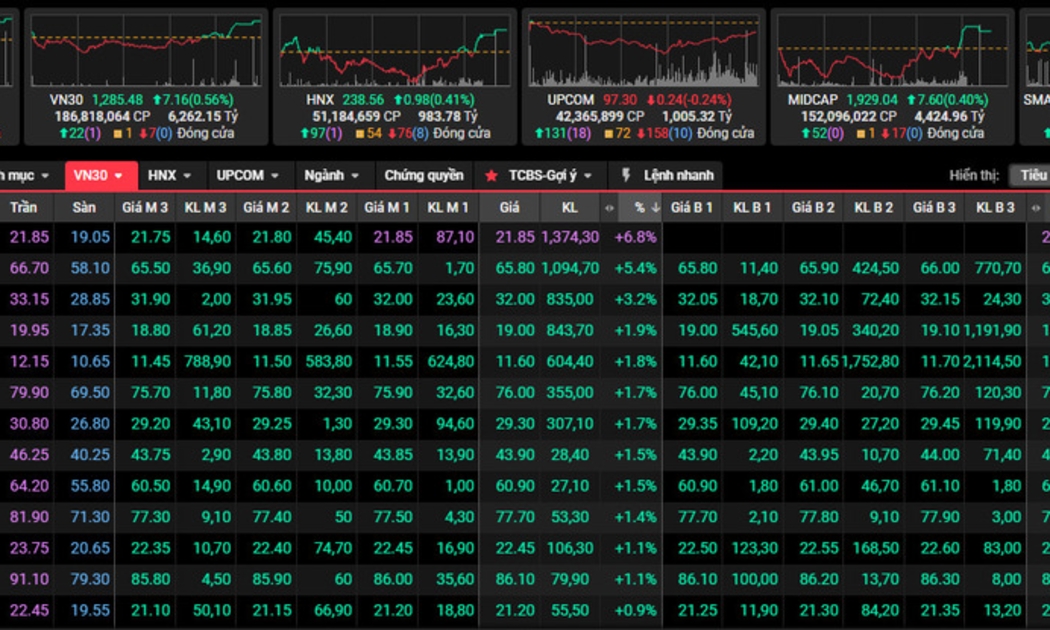Viewport: 1050px width, 630px height.
Task: Click the Trần column header
Action: coord(24,207)
